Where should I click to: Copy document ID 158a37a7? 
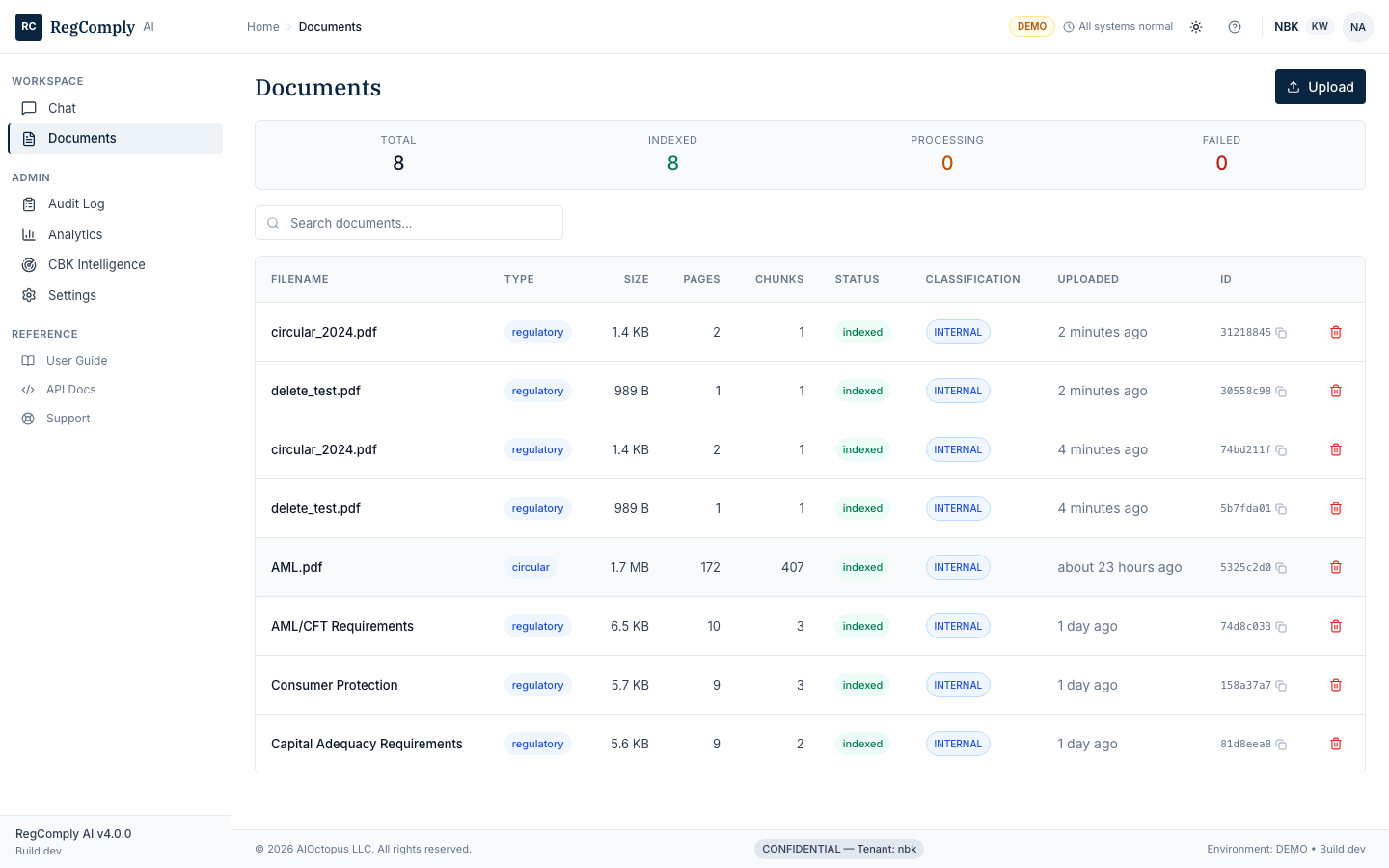[1281, 686]
